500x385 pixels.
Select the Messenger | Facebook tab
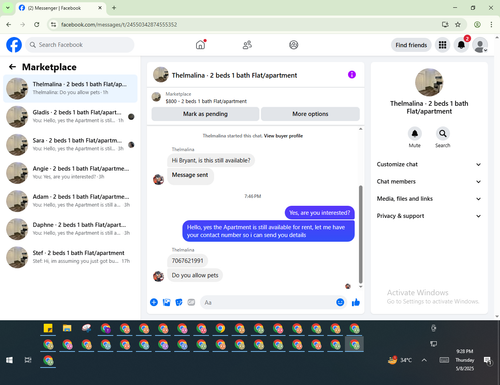tap(61, 8)
